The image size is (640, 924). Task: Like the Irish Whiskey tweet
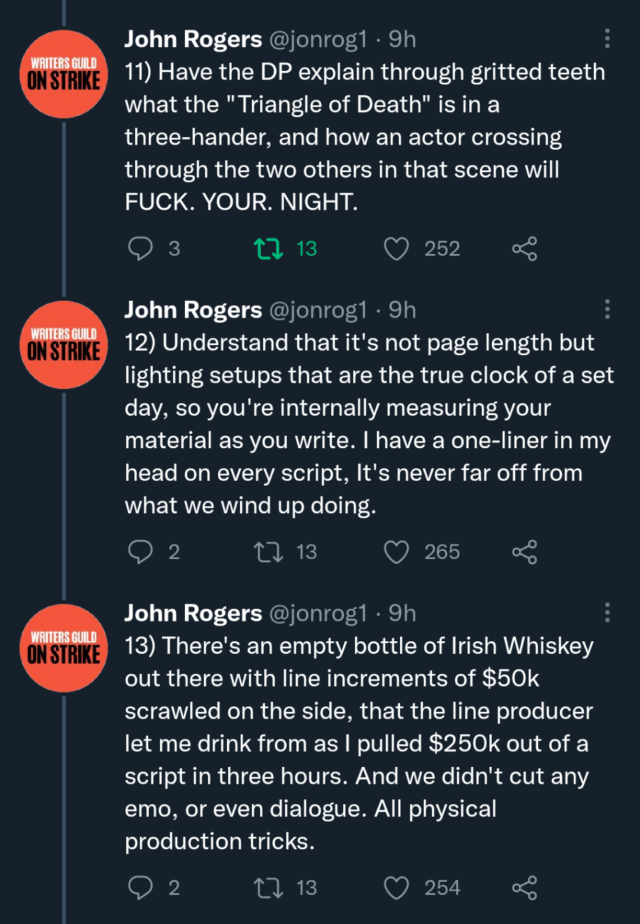click(x=397, y=887)
